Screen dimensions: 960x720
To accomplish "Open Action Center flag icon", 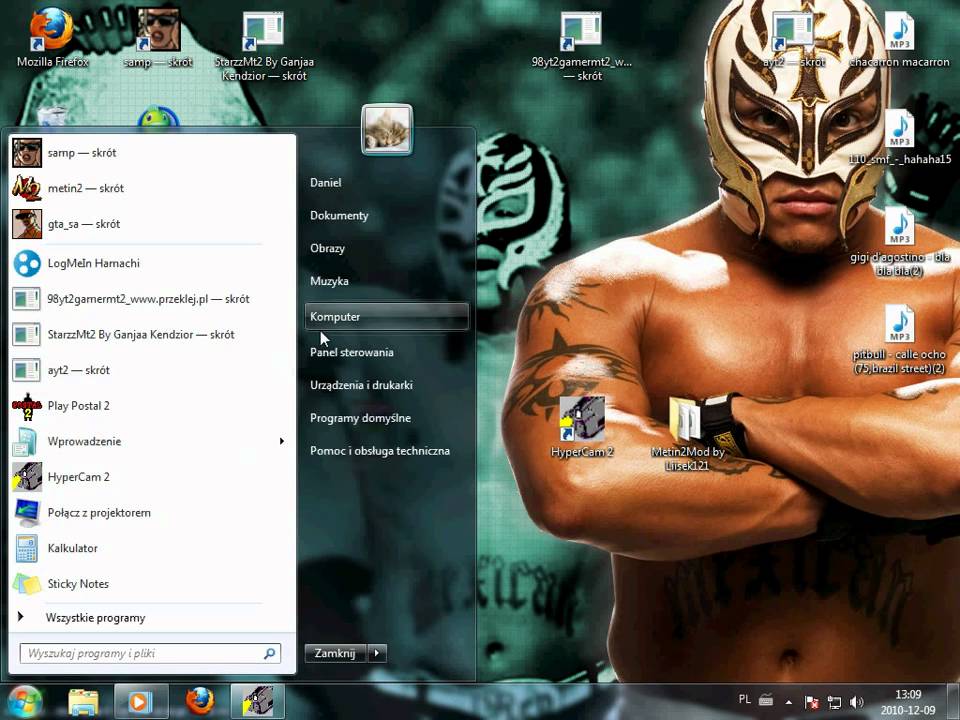I will (x=812, y=702).
